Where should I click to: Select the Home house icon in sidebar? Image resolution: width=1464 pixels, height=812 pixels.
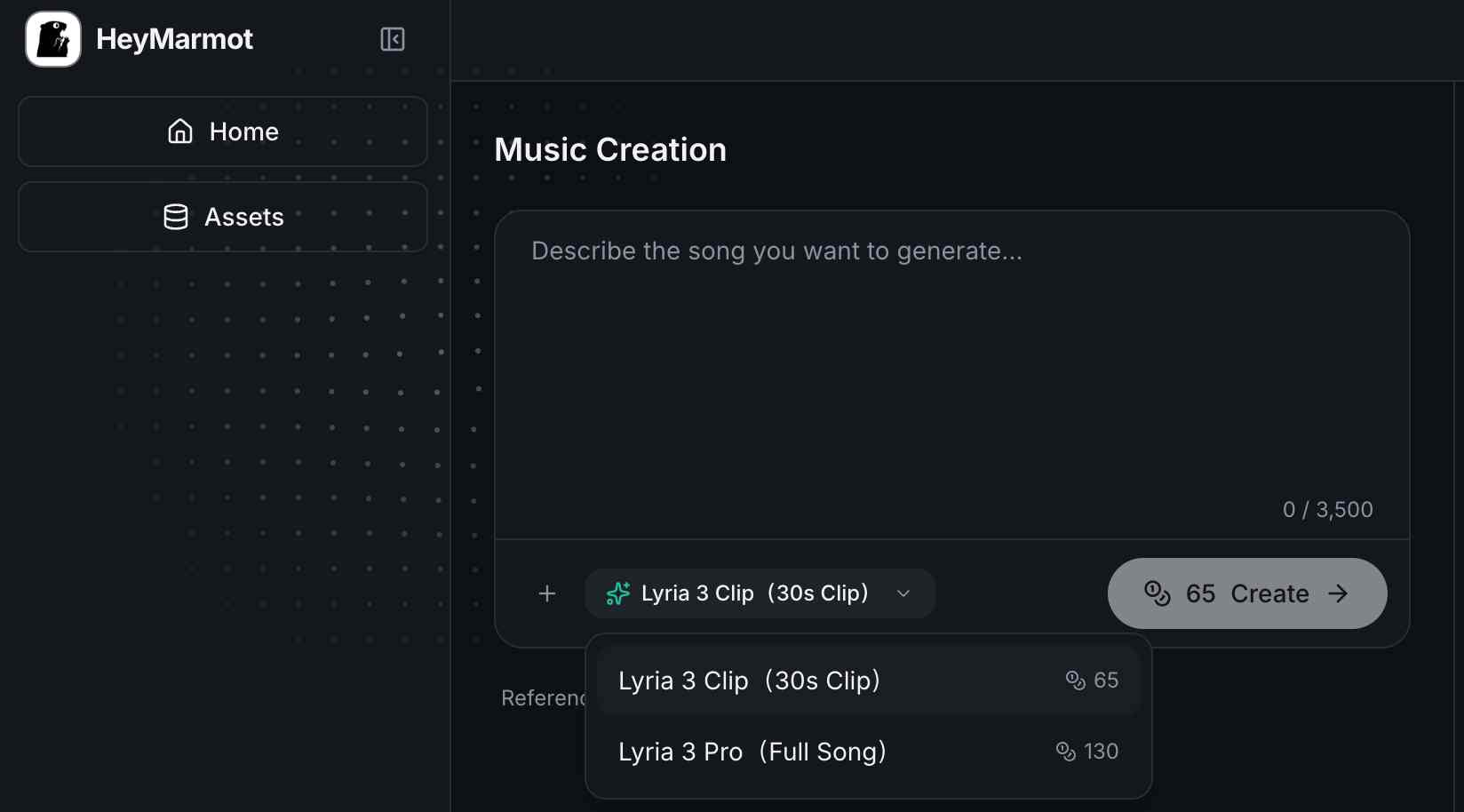pos(180,131)
